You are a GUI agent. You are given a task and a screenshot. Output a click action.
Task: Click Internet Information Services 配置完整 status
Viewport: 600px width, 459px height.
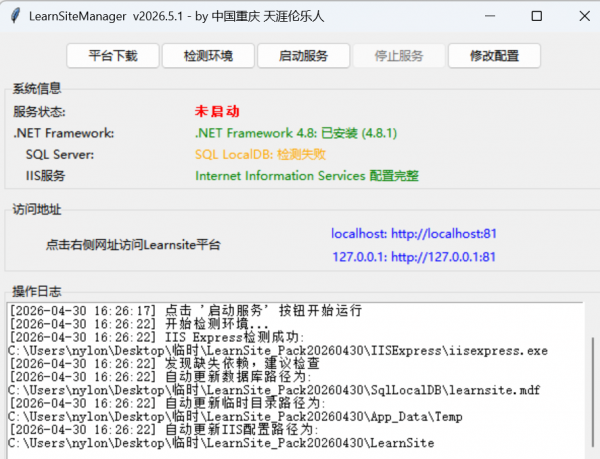307,176
